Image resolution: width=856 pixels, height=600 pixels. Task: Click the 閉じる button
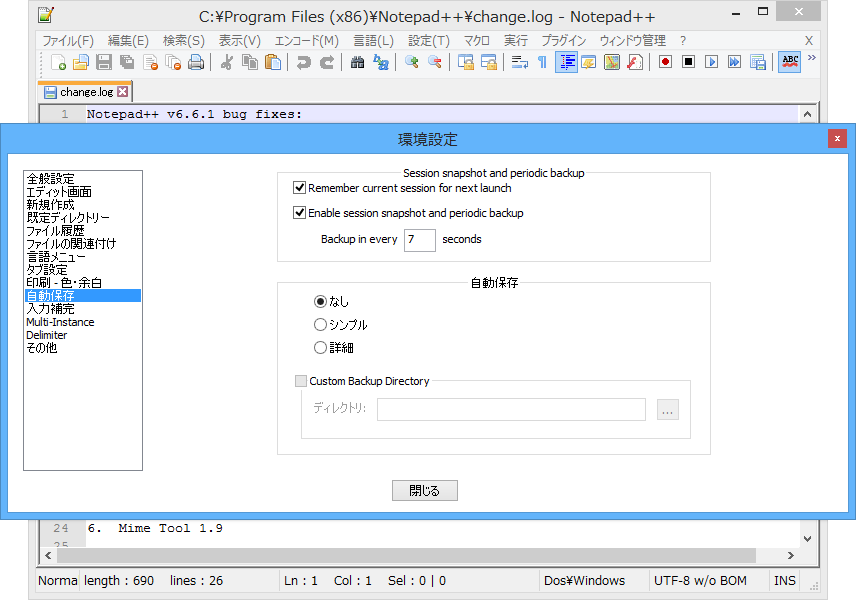[x=424, y=490]
